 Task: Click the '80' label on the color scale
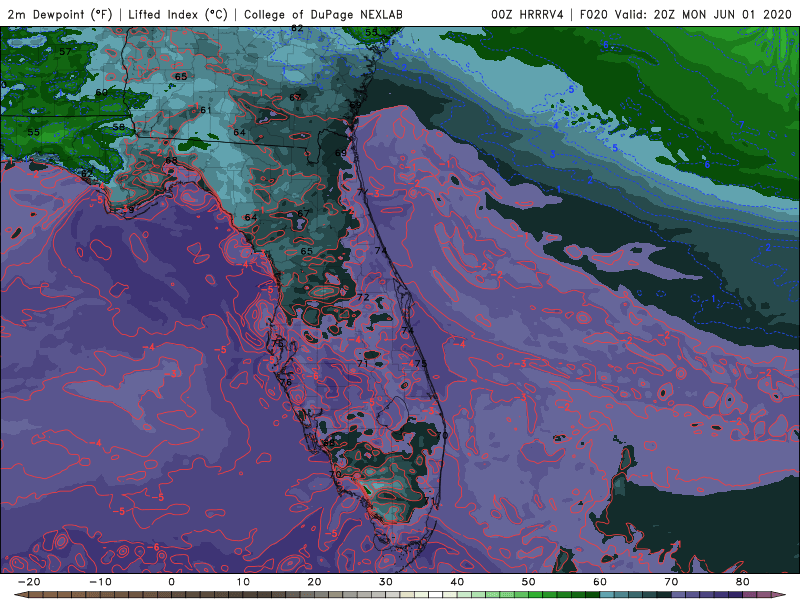pos(743,582)
